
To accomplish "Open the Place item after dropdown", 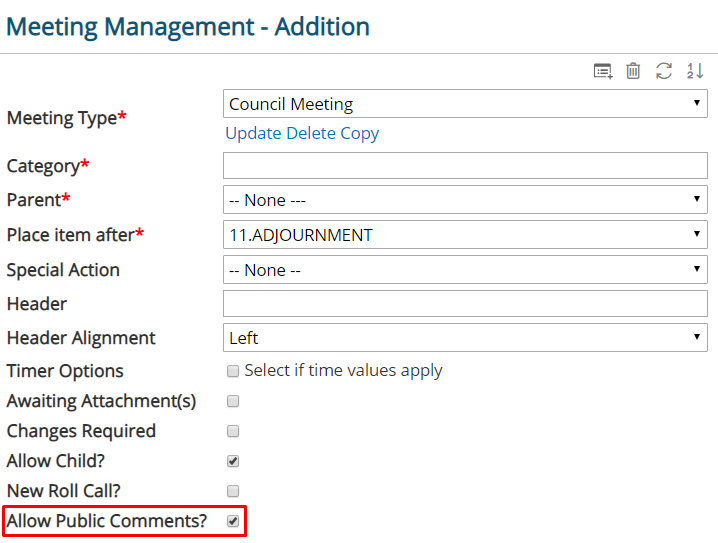I will pyautogui.click(x=465, y=234).
